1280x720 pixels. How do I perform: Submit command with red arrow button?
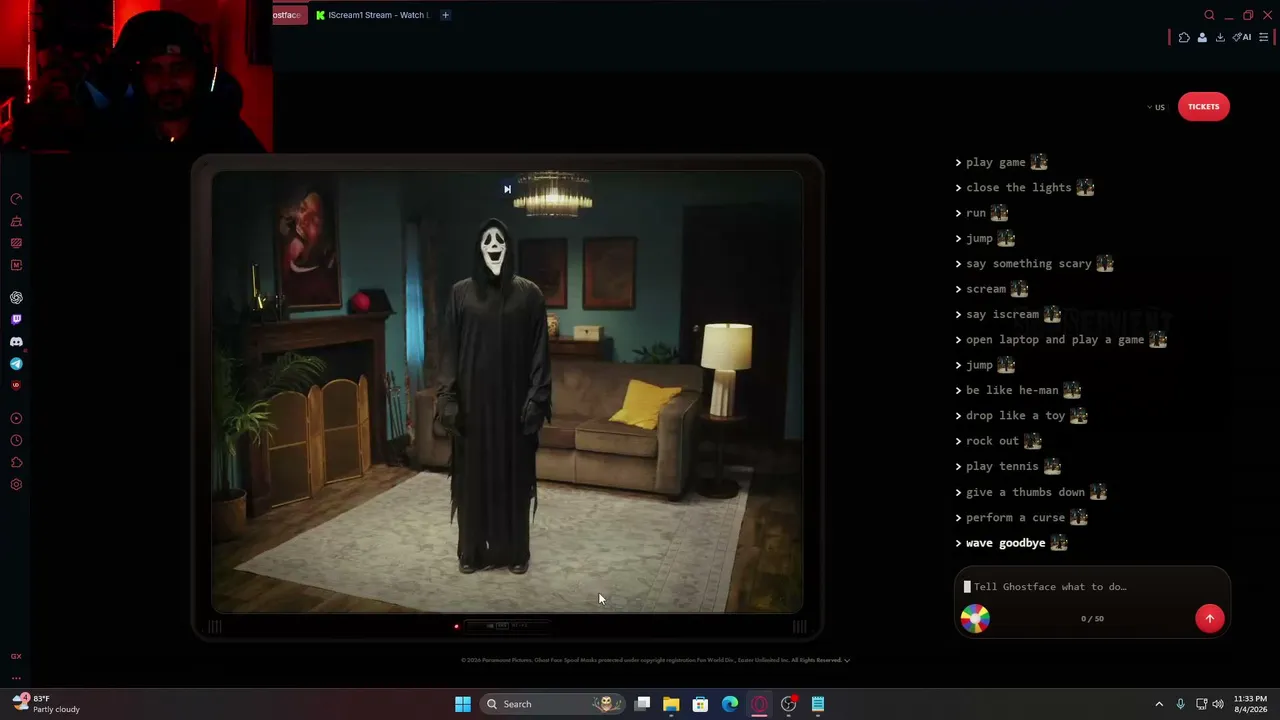coord(1209,618)
